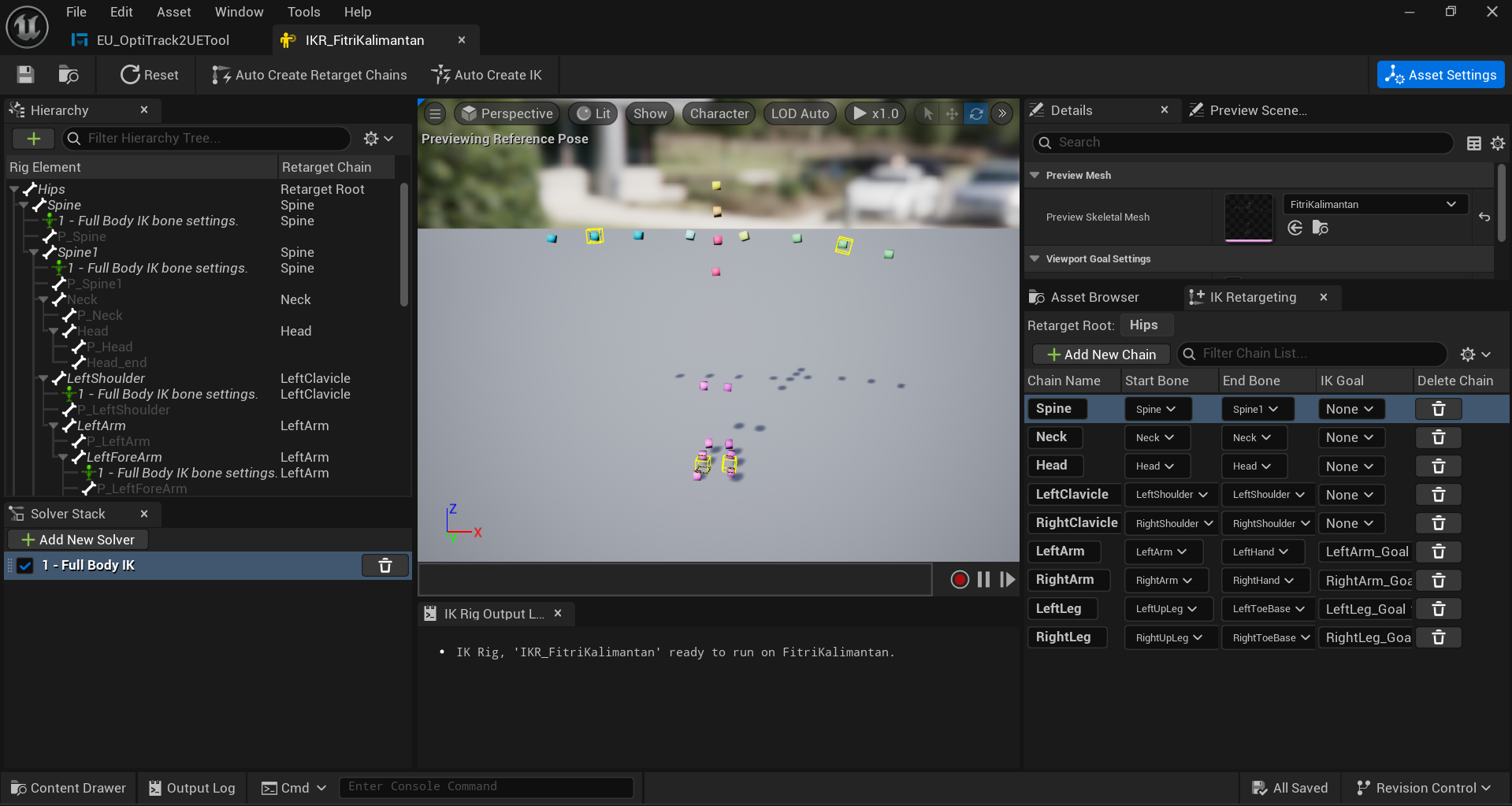
Task: Select the Move tool in the viewport
Action: coord(951,113)
